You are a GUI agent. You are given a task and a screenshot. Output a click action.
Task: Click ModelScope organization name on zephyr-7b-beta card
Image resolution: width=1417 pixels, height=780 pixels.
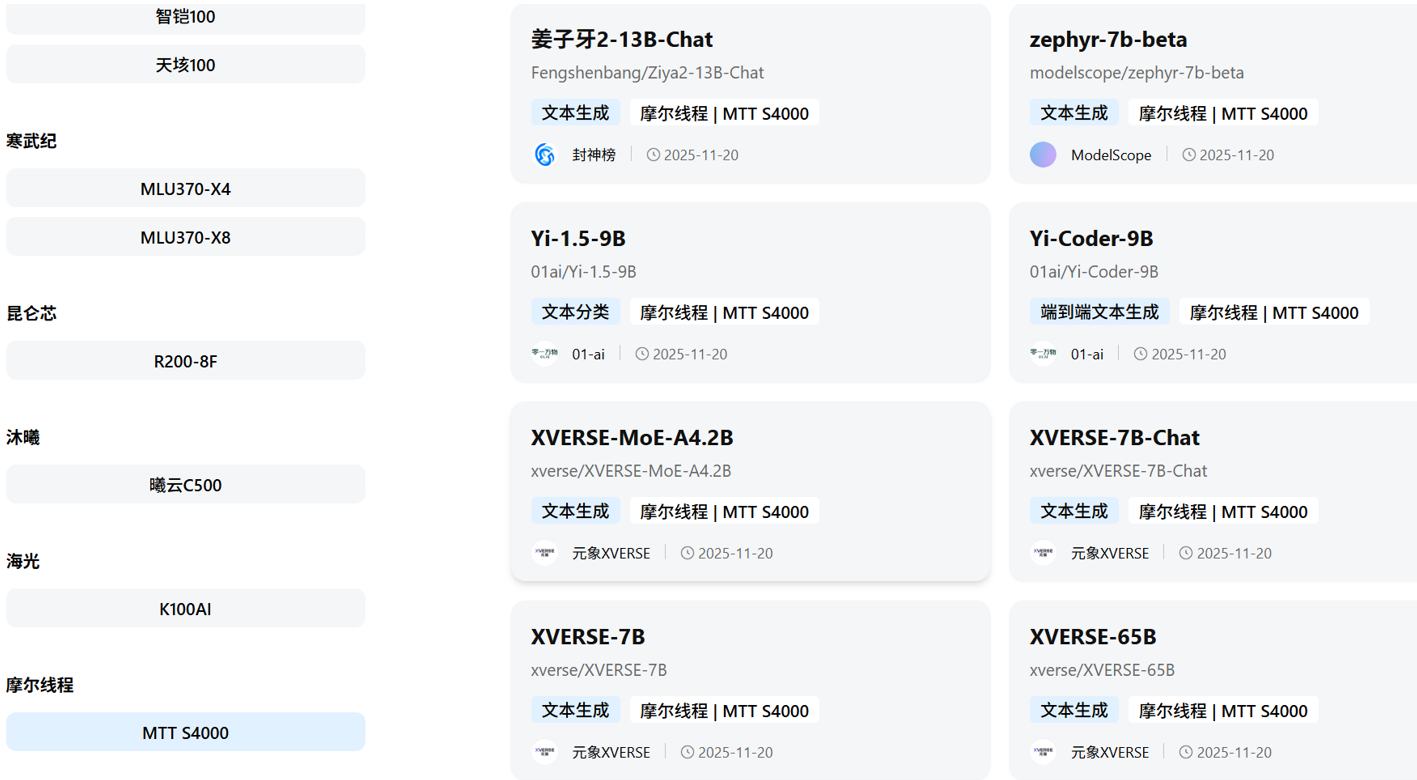click(1111, 155)
